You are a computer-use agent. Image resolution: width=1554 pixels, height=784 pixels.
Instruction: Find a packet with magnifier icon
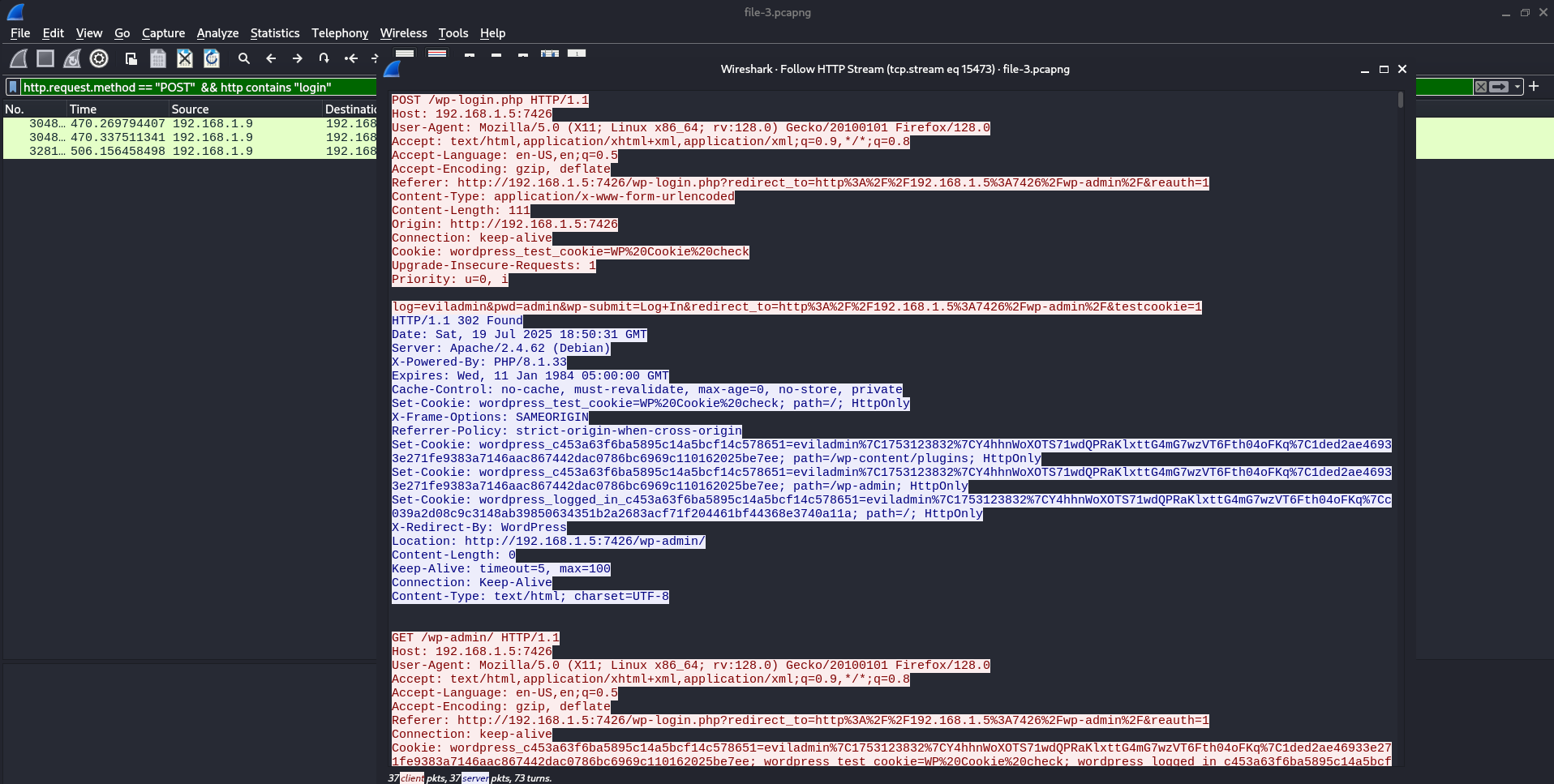[243, 58]
